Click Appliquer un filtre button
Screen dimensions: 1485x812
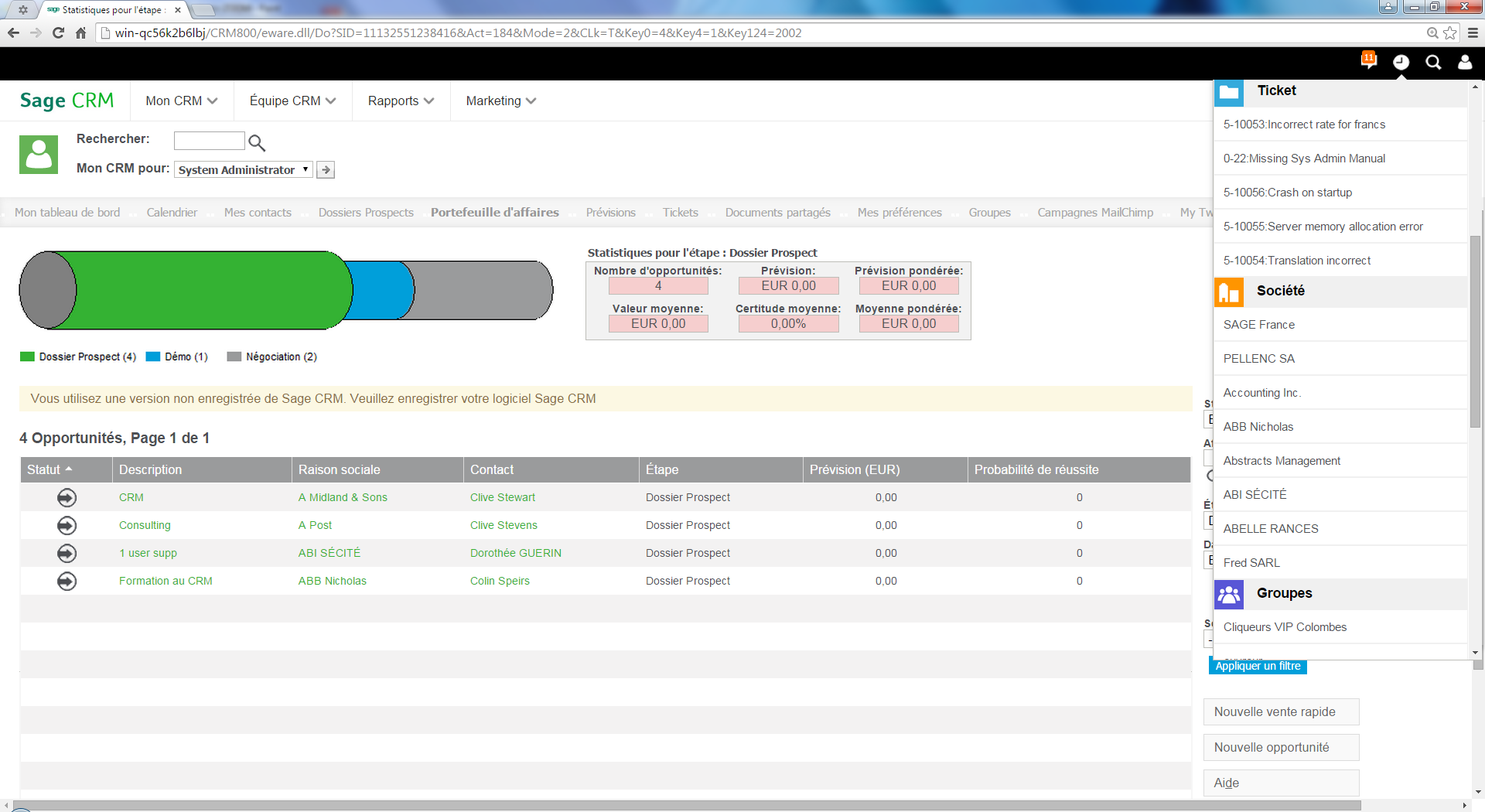click(x=1258, y=666)
